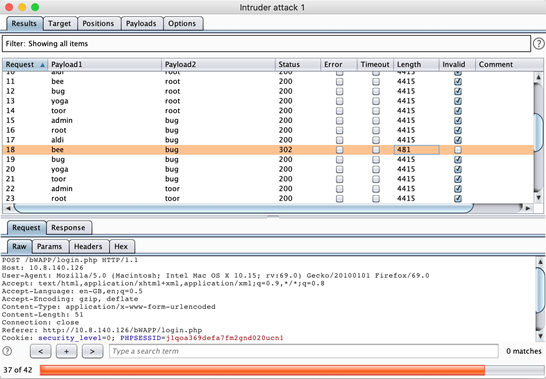Toggle the Error checkbox for request 22
Viewport: 546px width, 379px height.
340,189
